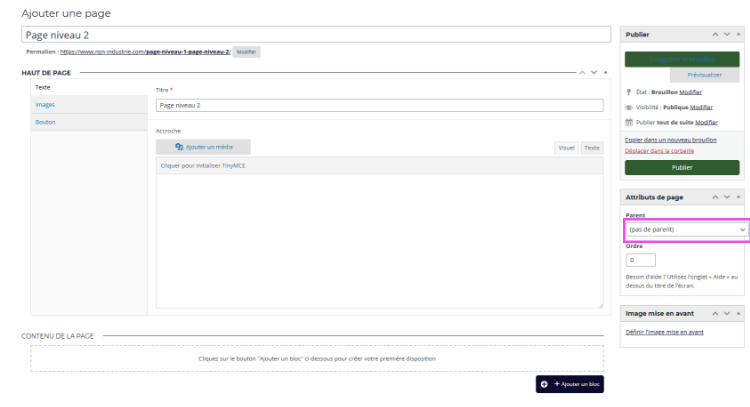Image resolution: width=750 pixels, height=407 pixels.
Task: Click the Ordre number field
Action: [640, 260]
